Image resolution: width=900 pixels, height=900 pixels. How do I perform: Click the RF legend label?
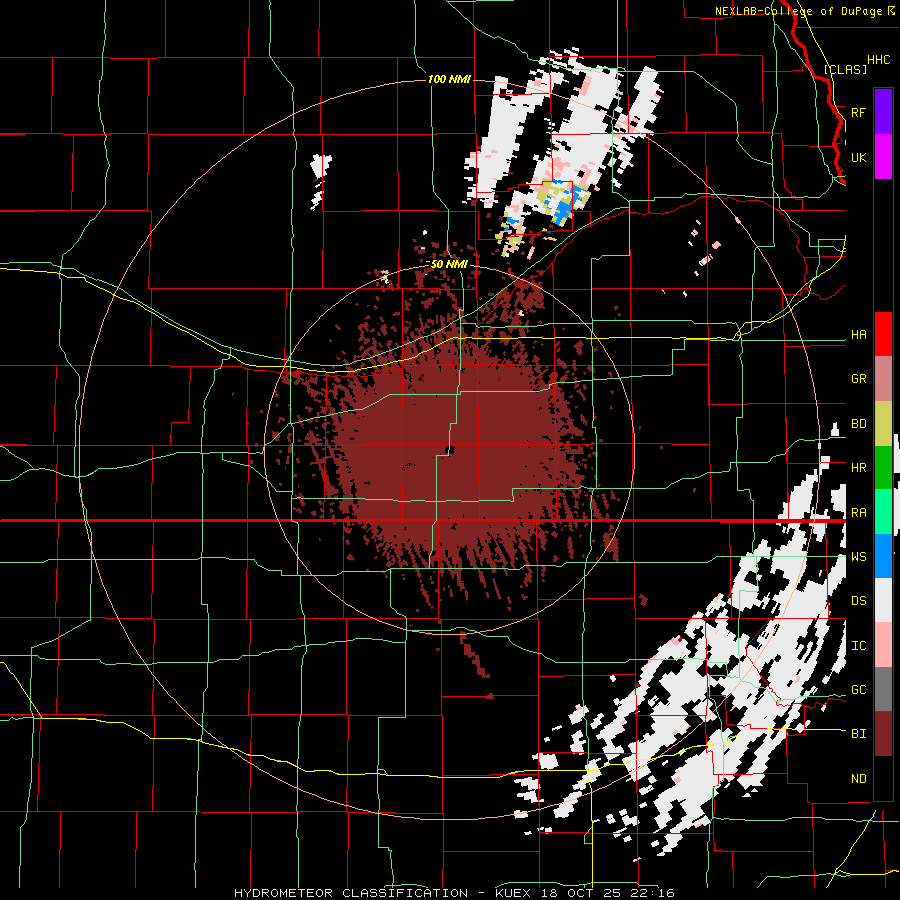858,112
